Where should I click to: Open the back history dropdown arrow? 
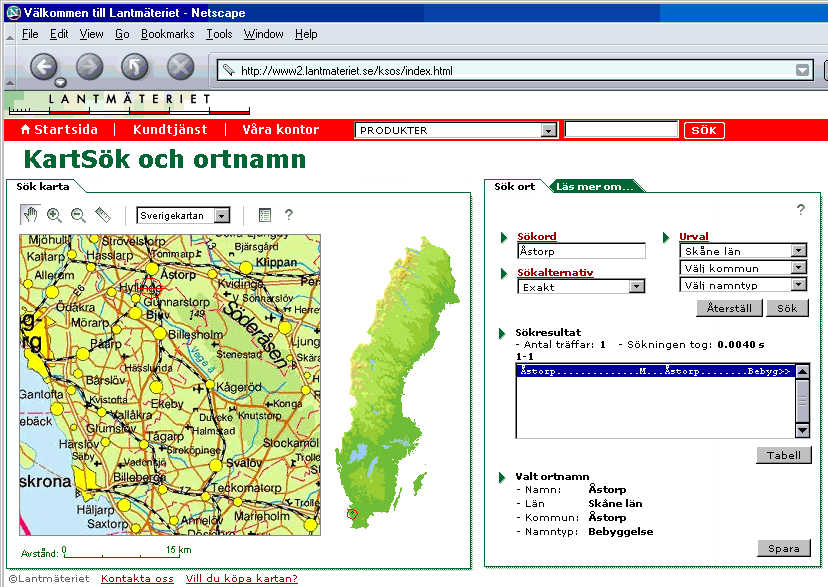(61, 82)
